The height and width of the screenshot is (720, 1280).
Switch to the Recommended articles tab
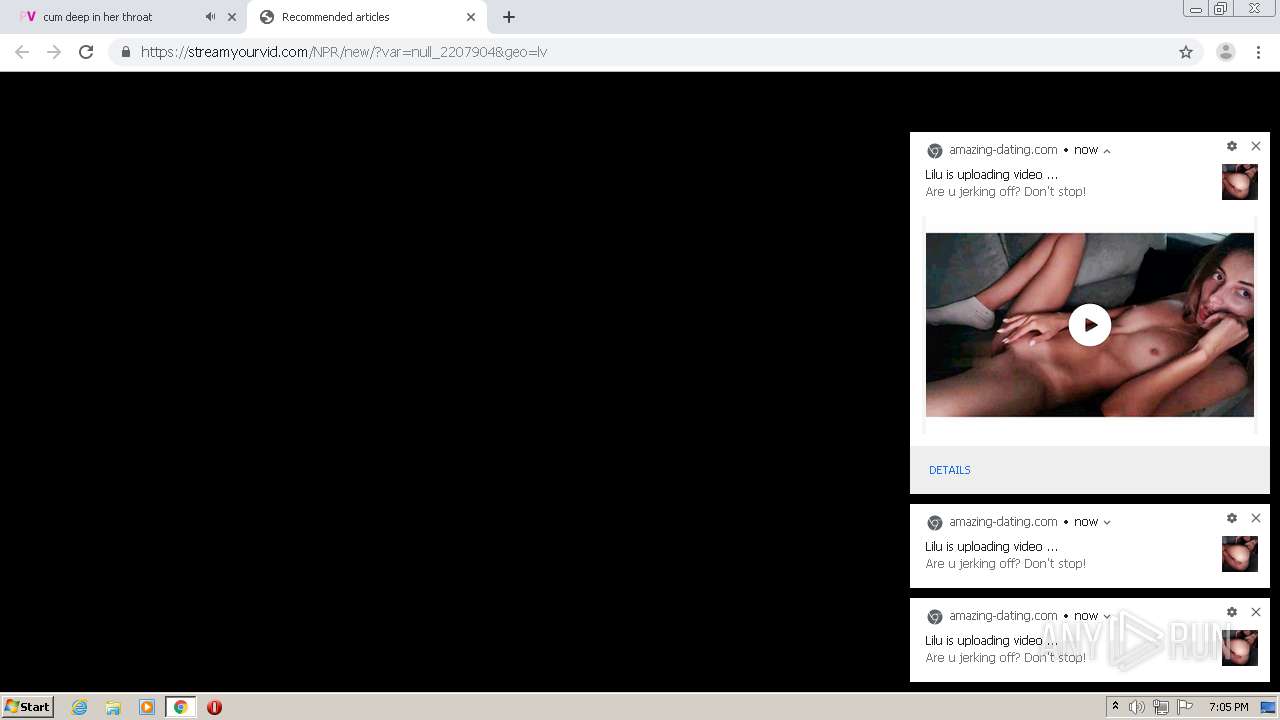pos(367,17)
